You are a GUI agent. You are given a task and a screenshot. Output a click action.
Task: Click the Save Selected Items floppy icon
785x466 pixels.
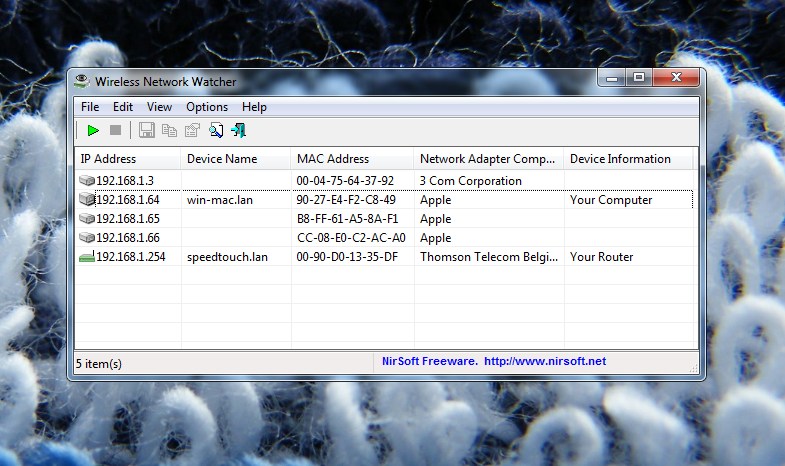146,130
